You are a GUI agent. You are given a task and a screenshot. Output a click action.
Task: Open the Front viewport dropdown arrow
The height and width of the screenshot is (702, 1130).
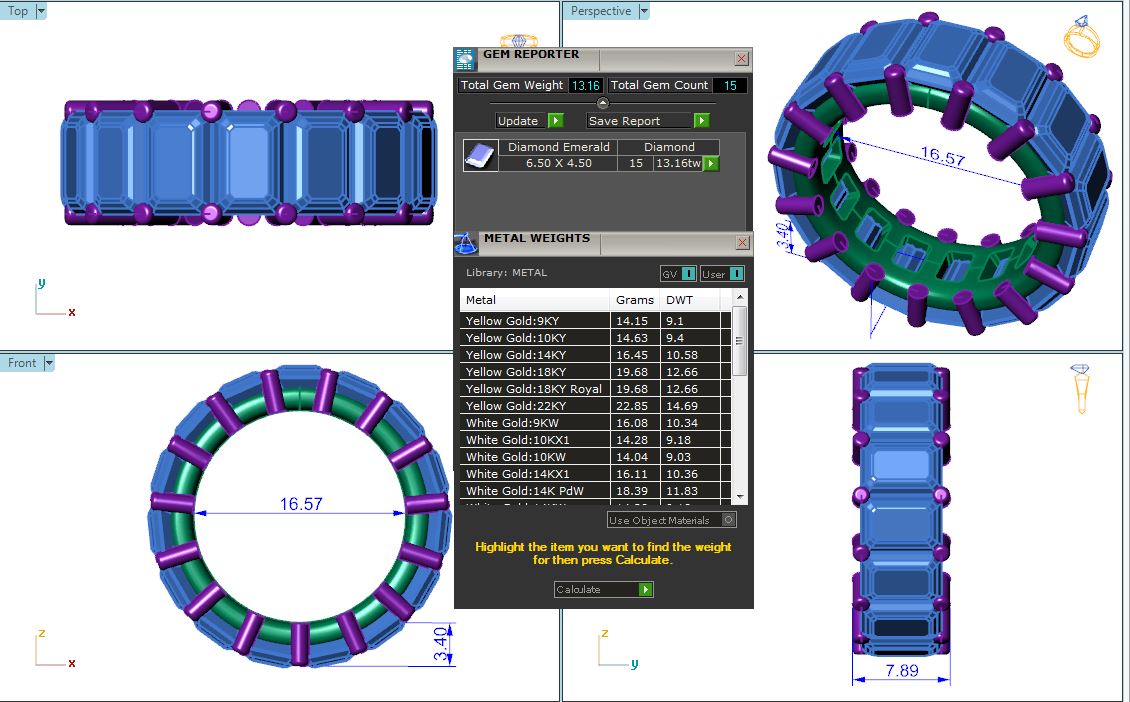click(48, 363)
